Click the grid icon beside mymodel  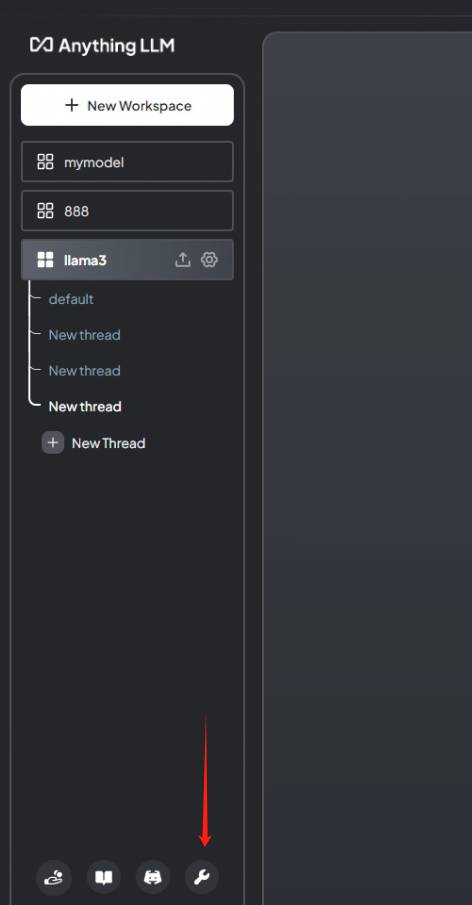[x=45, y=162]
